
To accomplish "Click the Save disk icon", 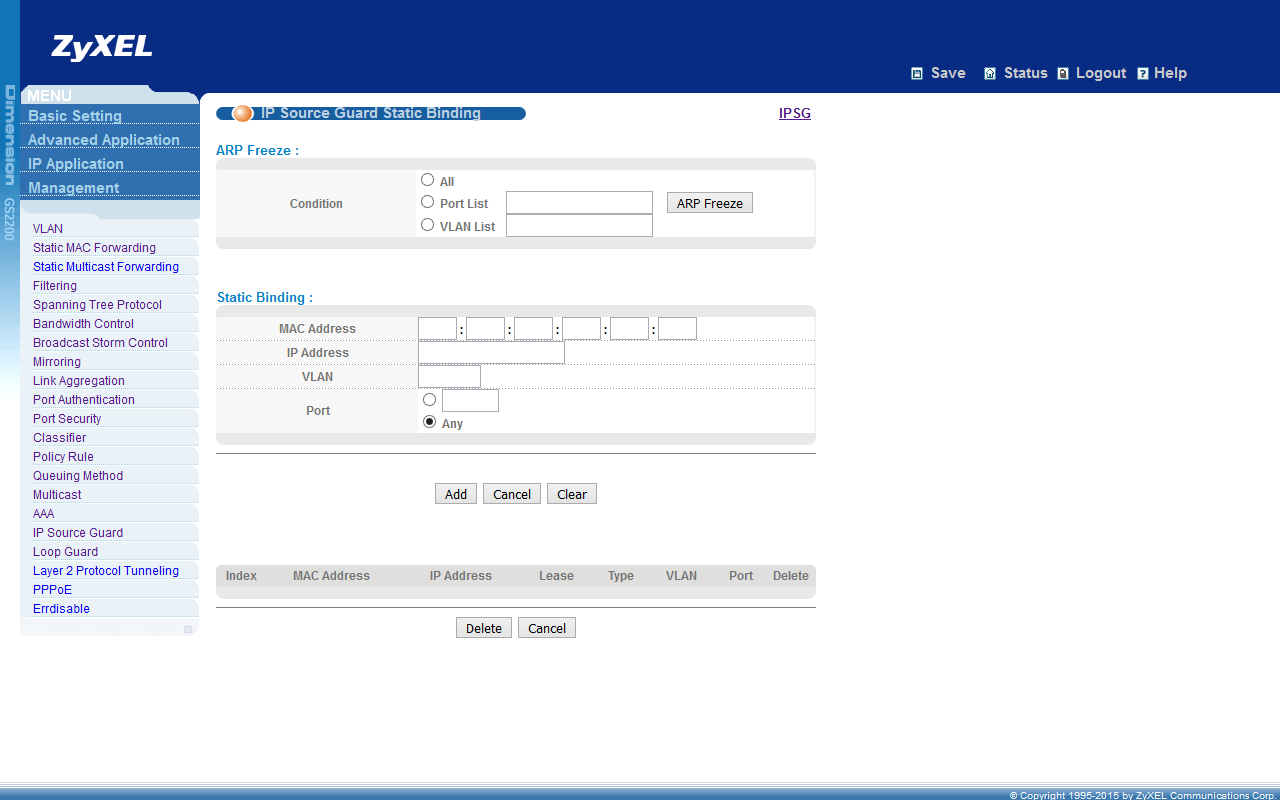I will coord(917,73).
